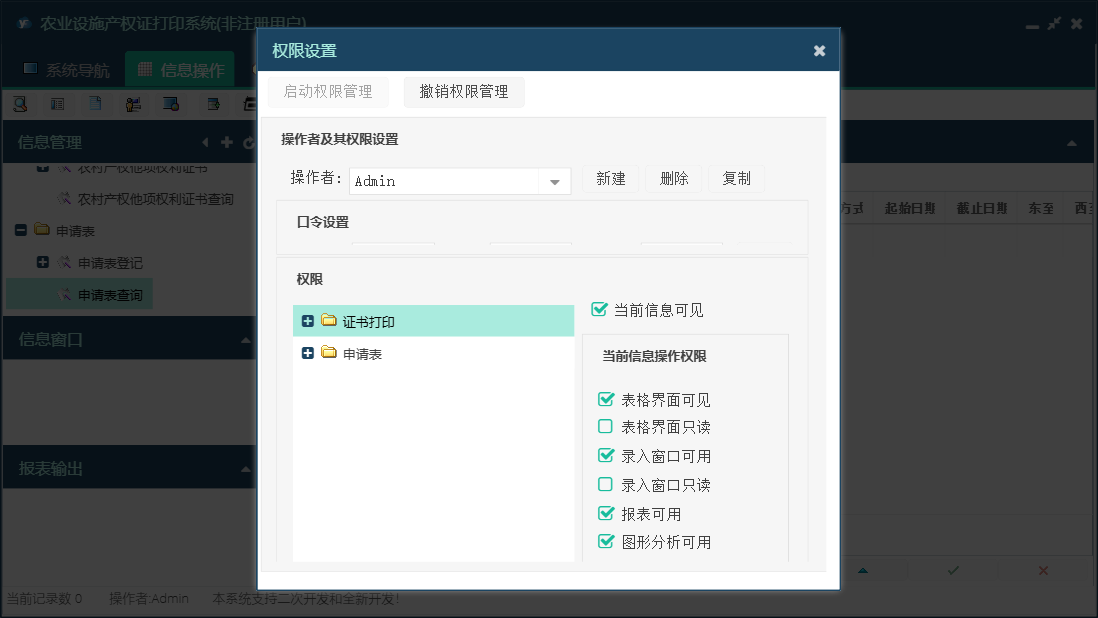
Task: Close the 权限设置 dialog with X icon
Action: 819,51
